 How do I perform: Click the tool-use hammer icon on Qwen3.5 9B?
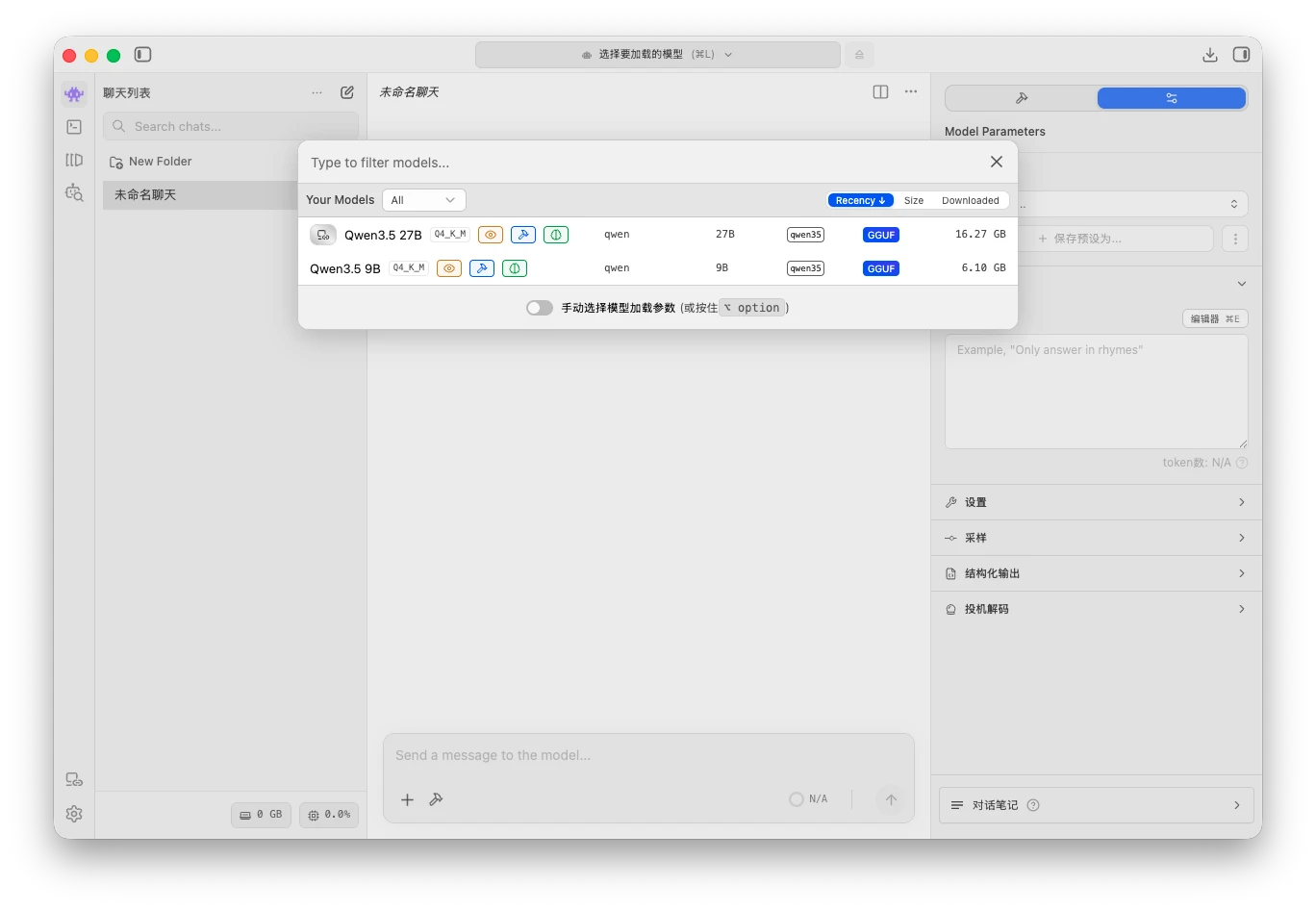[x=481, y=268]
